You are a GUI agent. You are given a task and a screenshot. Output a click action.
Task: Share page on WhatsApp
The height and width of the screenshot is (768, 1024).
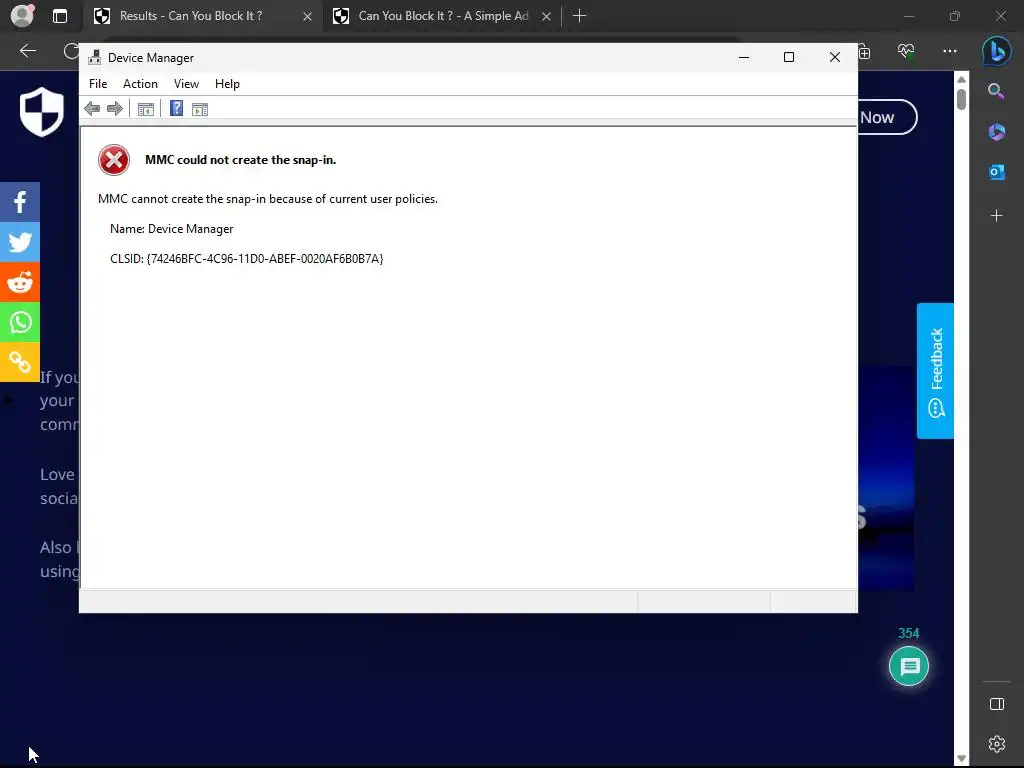(20, 322)
